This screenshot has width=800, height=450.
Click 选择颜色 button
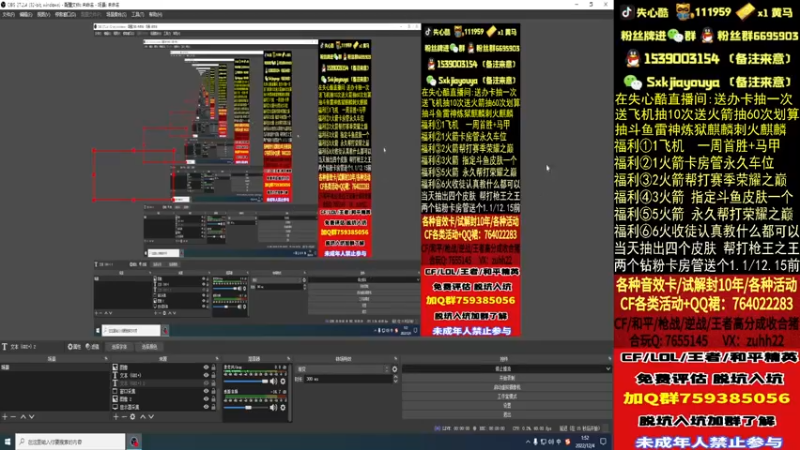coord(149,347)
